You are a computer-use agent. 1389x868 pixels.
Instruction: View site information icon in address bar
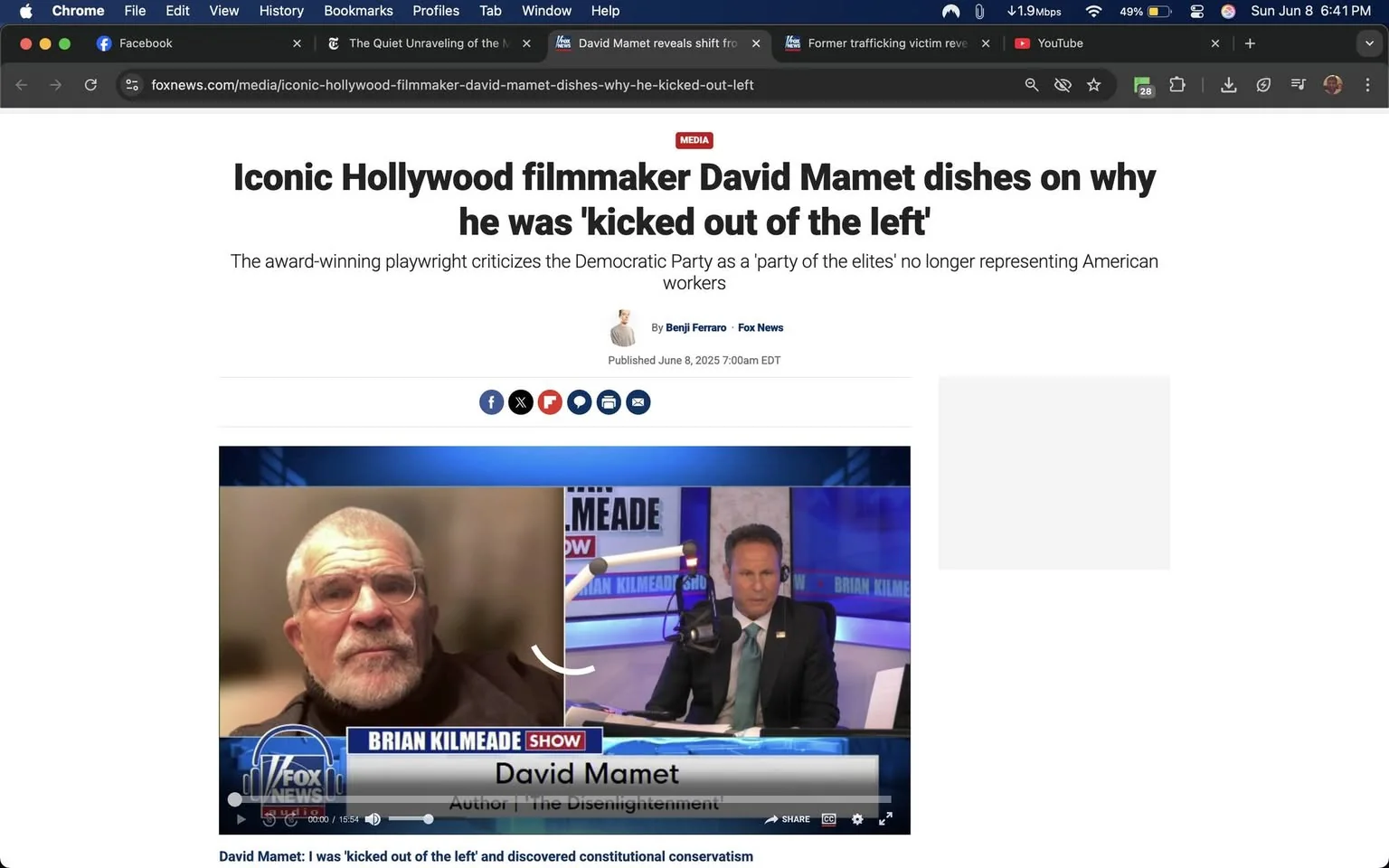132,85
